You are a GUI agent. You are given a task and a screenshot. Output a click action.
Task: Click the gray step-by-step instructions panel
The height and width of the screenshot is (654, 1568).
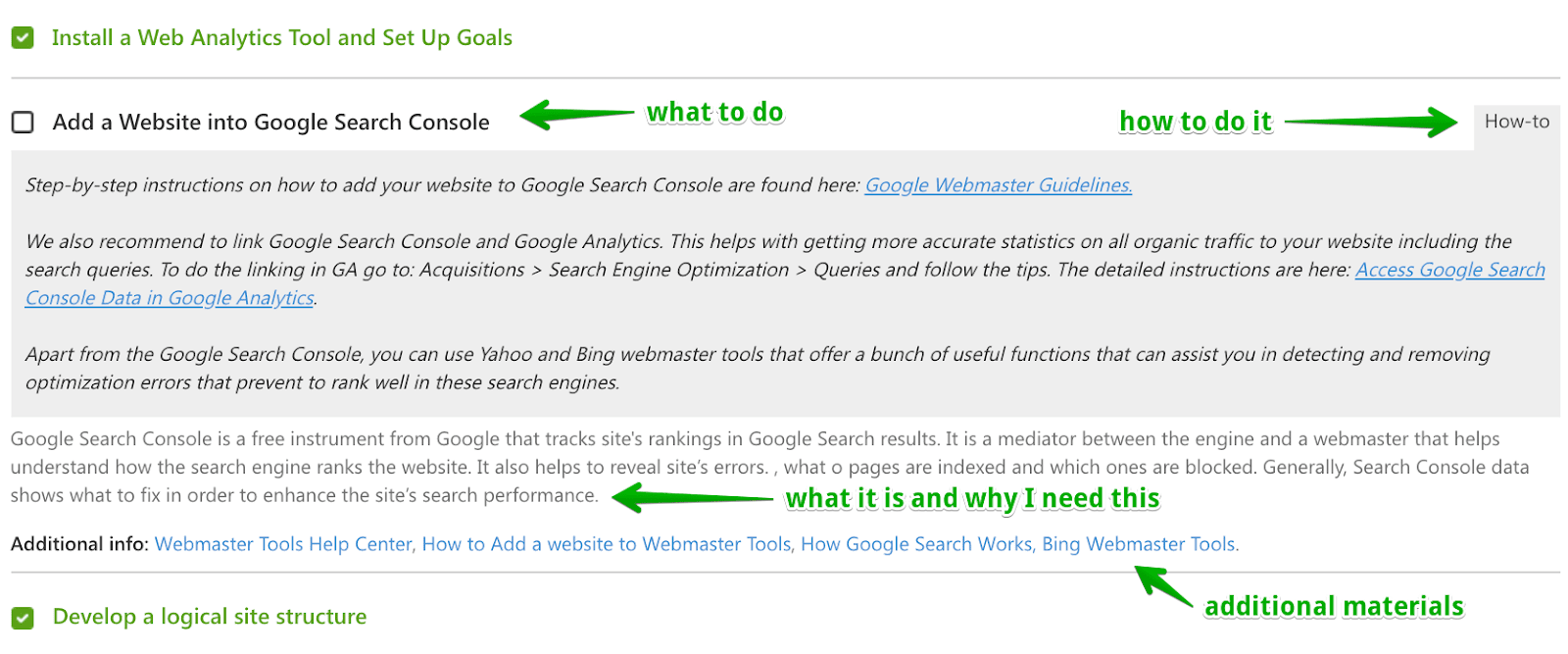coord(785,283)
